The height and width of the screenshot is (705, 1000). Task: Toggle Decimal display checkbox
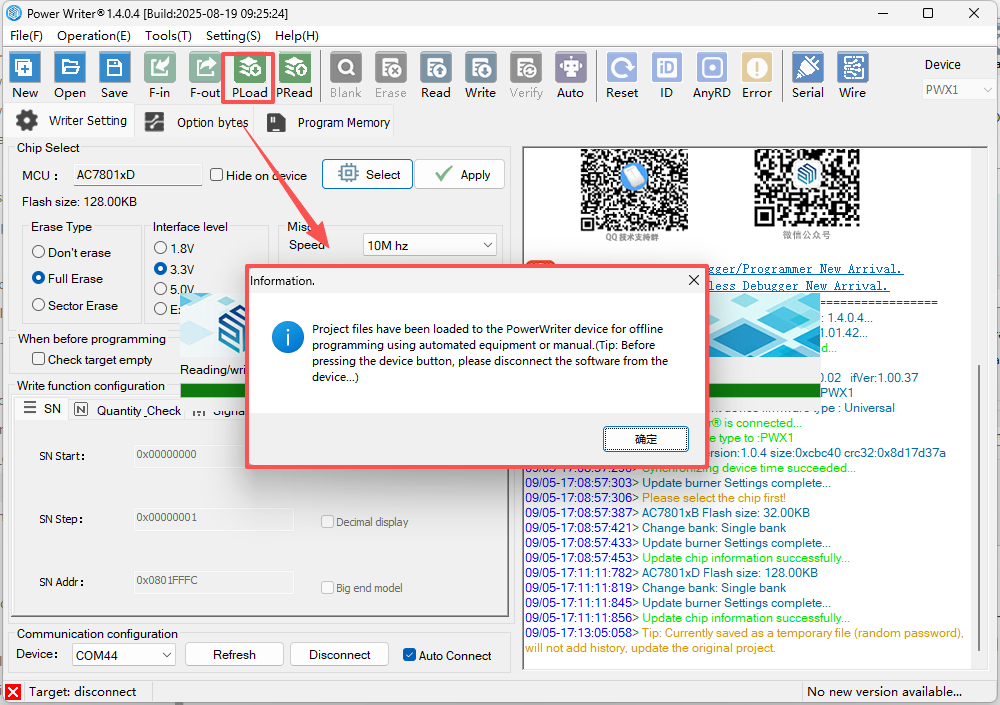(x=327, y=521)
